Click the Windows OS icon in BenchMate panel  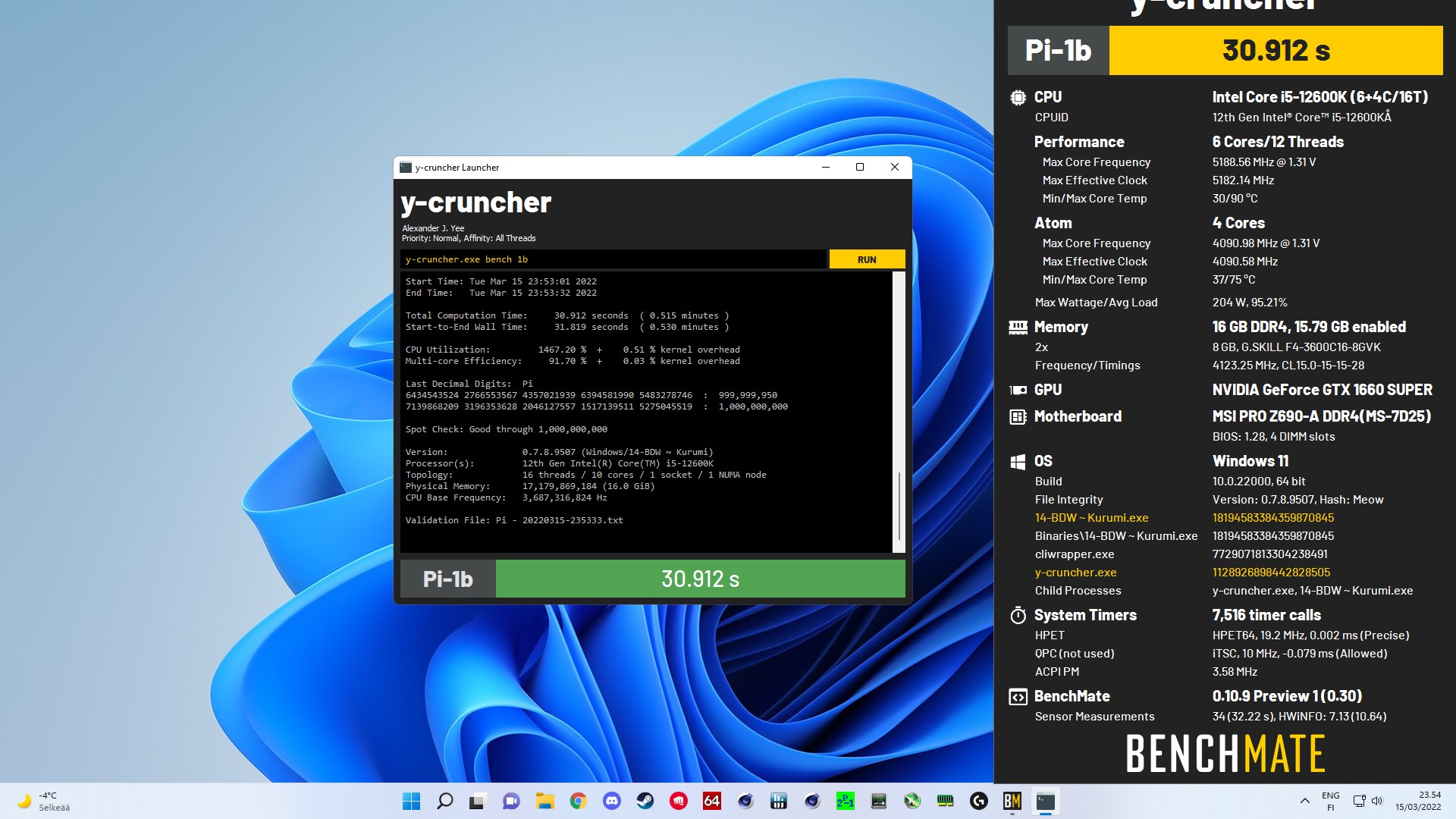1018,461
